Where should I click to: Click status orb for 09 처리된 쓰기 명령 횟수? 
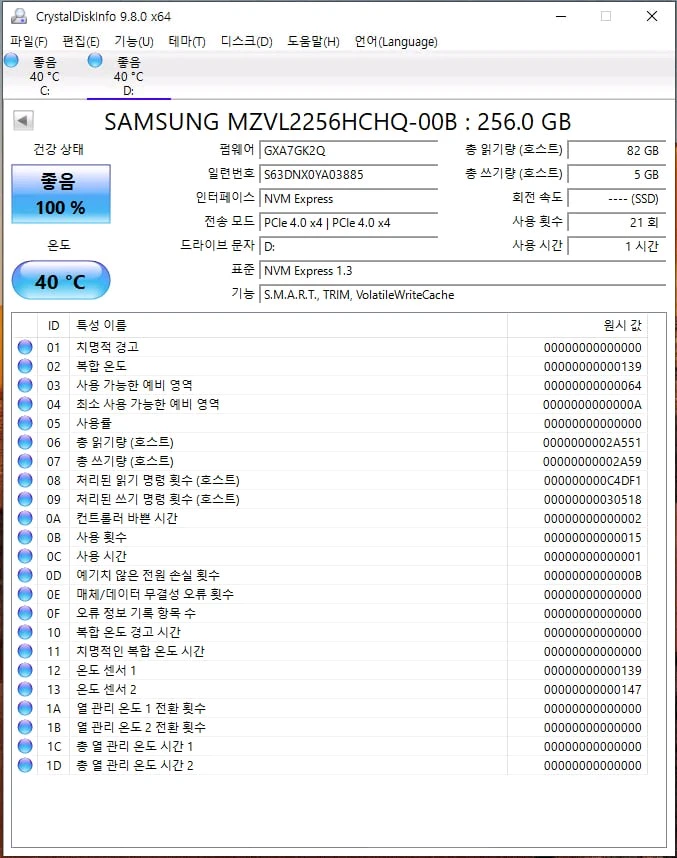(25, 499)
